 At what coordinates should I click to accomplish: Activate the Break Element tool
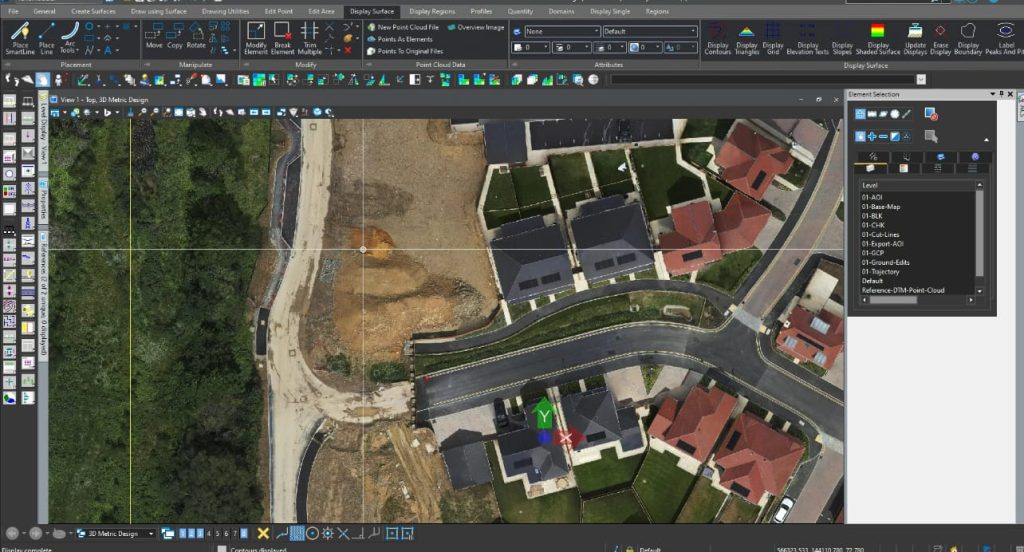[282, 39]
